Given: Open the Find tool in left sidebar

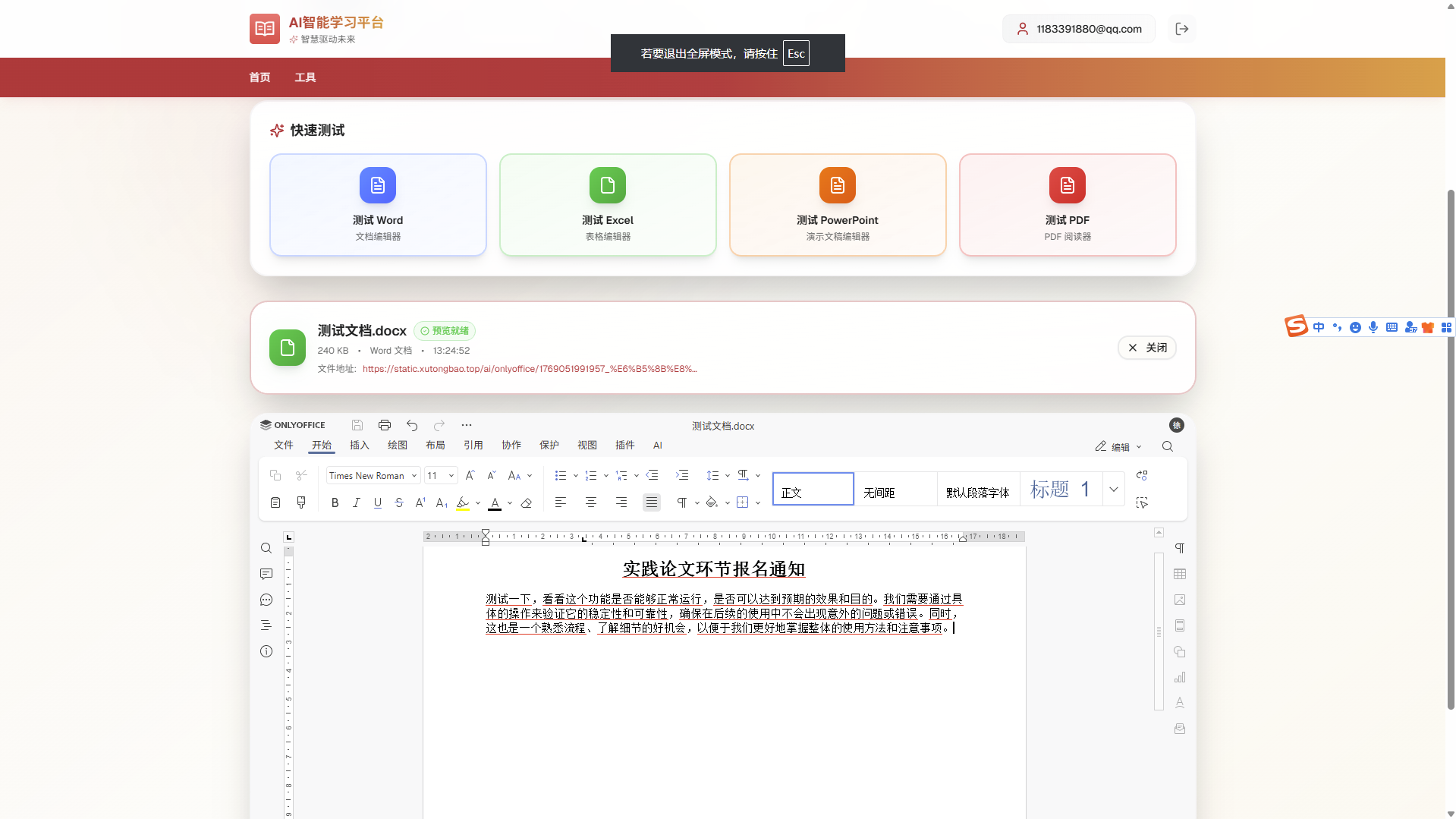Looking at the screenshot, I should [x=266, y=548].
